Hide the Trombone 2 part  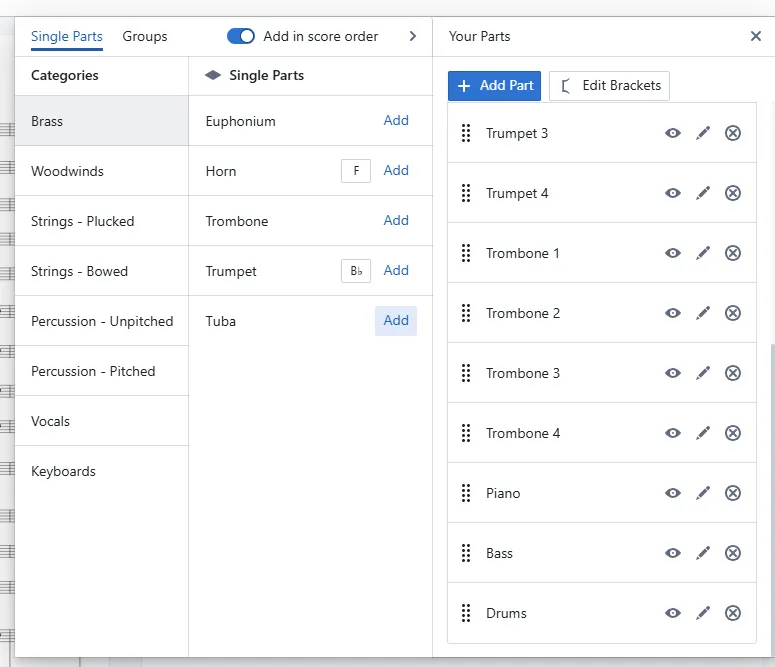coord(673,313)
